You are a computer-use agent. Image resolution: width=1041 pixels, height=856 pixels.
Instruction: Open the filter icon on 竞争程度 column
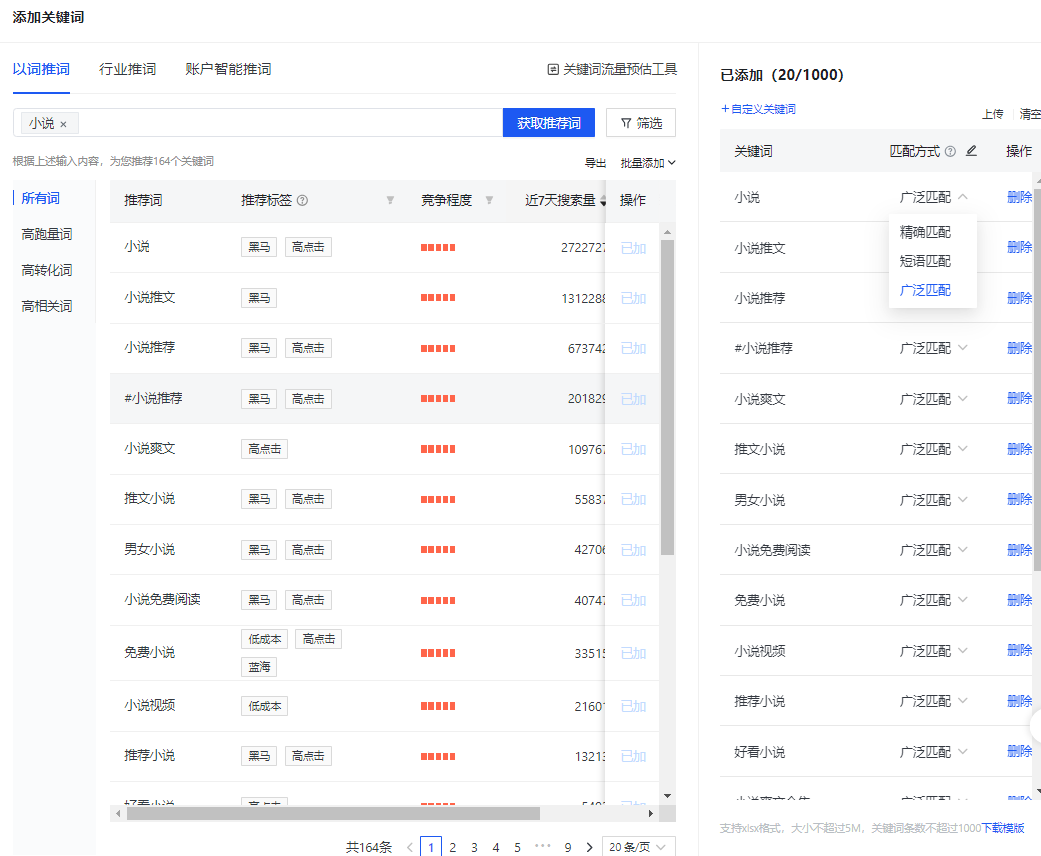pyautogui.click(x=489, y=198)
